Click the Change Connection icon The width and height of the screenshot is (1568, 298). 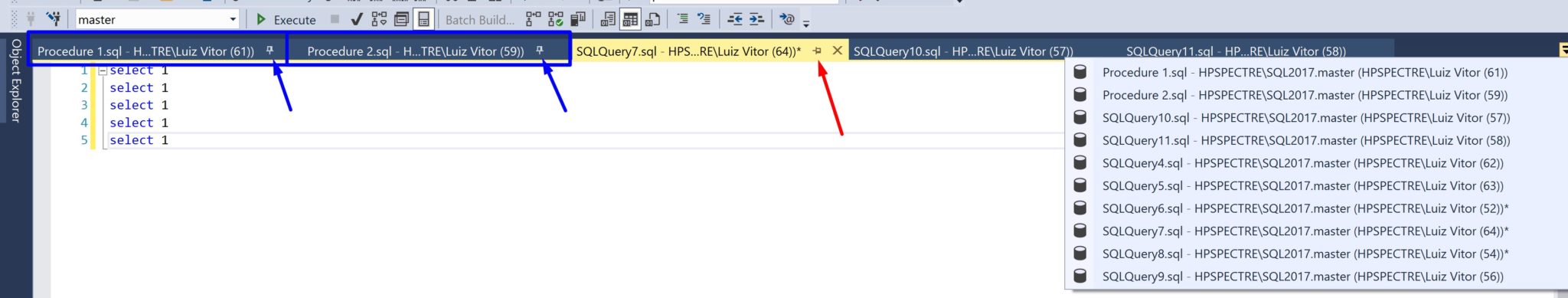[53, 18]
